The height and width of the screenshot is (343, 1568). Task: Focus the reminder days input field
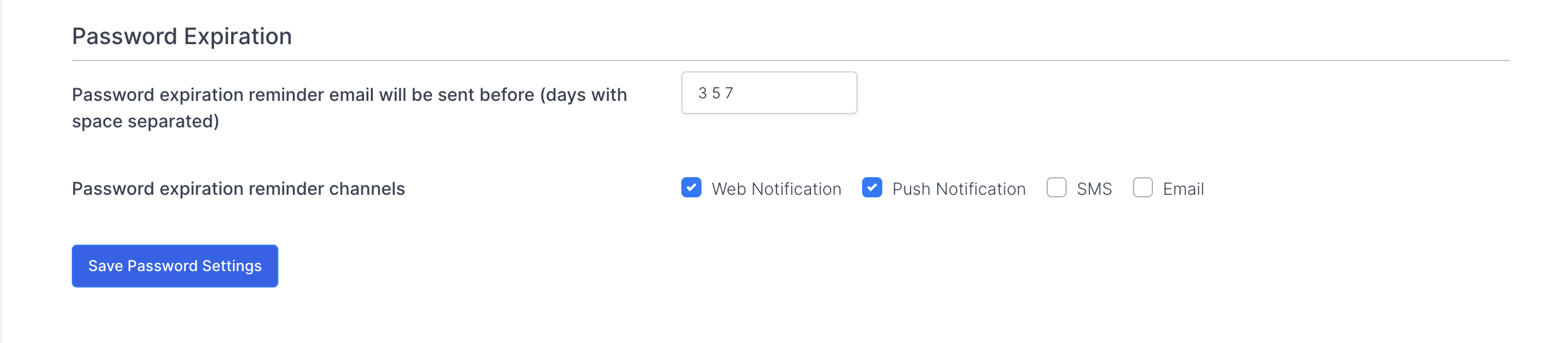point(793,93)
